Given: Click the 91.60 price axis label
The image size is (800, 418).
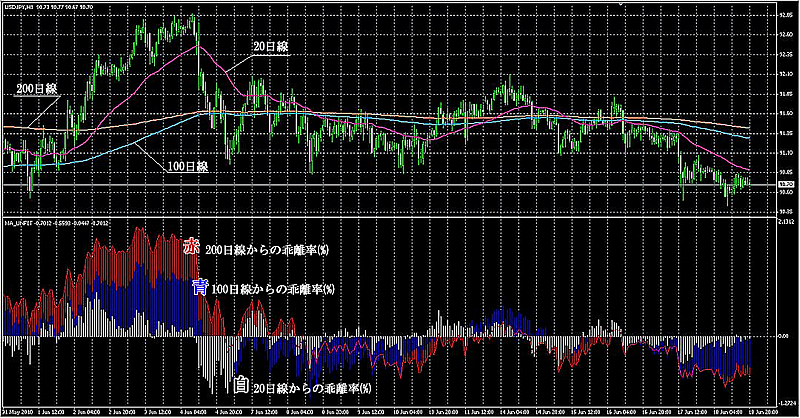Looking at the screenshot, I should coord(786,113).
